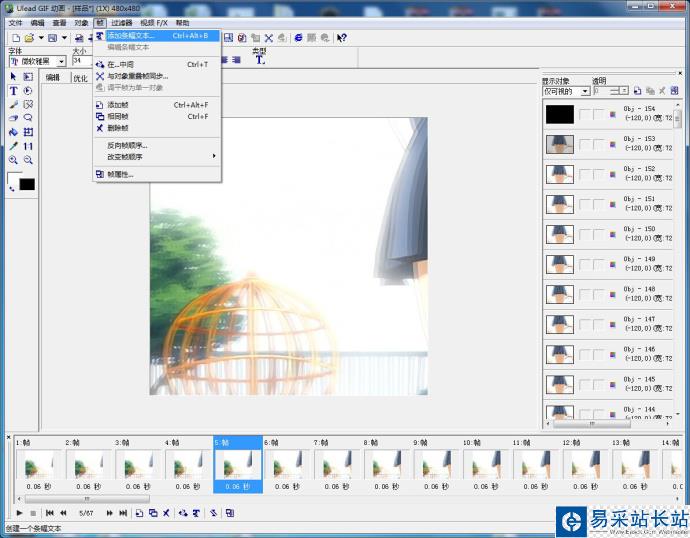Select the Eraser tool
The image size is (690, 538).
(x=13, y=118)
